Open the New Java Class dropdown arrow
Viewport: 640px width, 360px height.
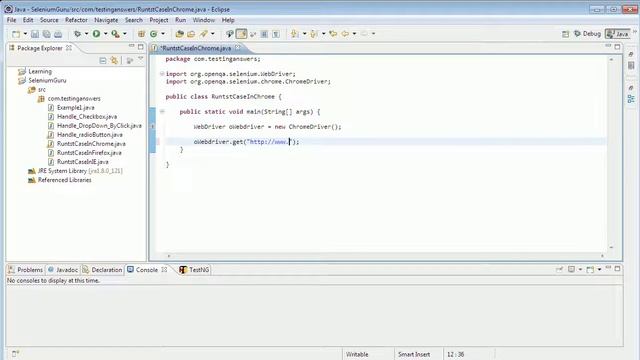pos(163,34)
